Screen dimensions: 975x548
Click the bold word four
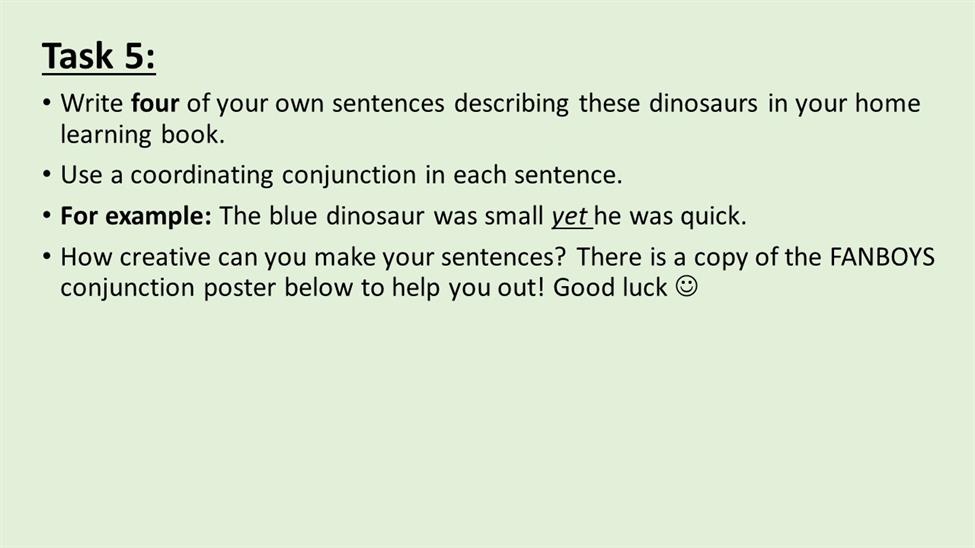[x=155, y=103]
